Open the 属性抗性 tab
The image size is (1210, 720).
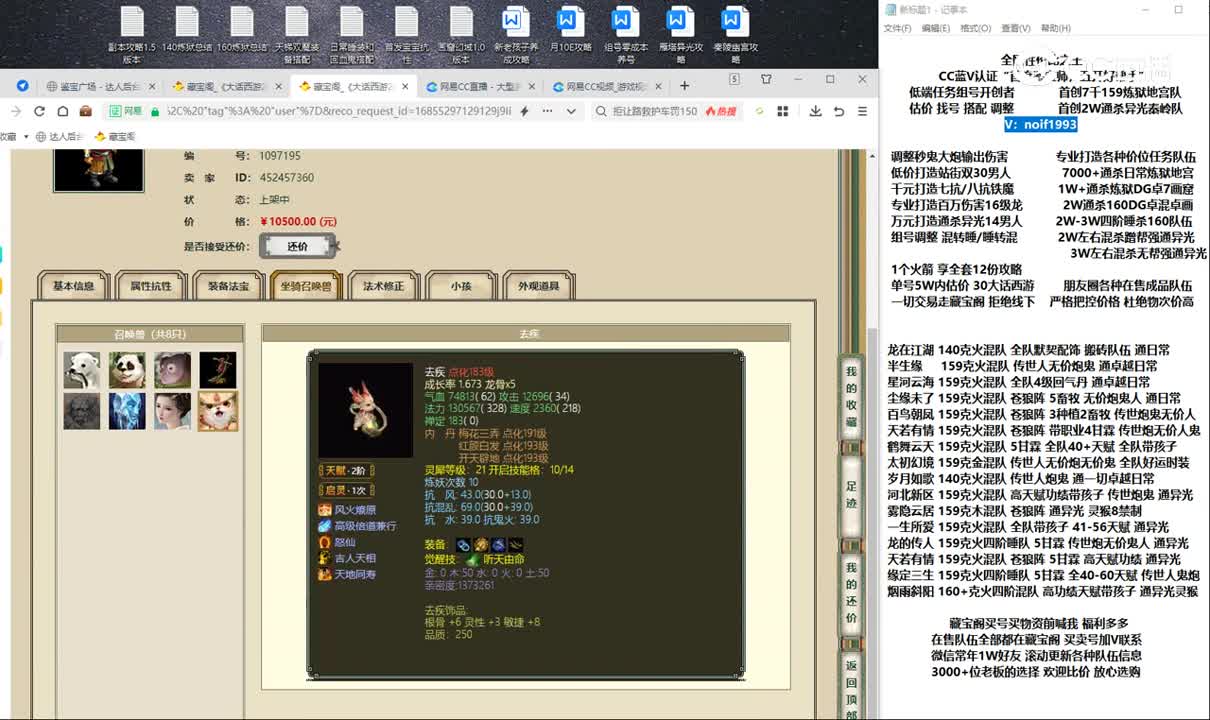[x=151, y=286]
